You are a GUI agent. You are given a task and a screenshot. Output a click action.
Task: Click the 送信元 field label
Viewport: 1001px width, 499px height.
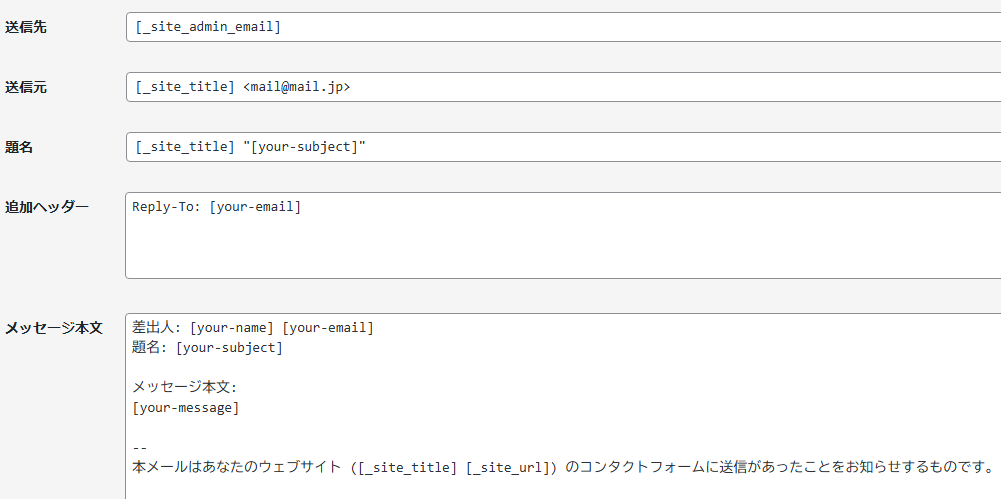26,87
